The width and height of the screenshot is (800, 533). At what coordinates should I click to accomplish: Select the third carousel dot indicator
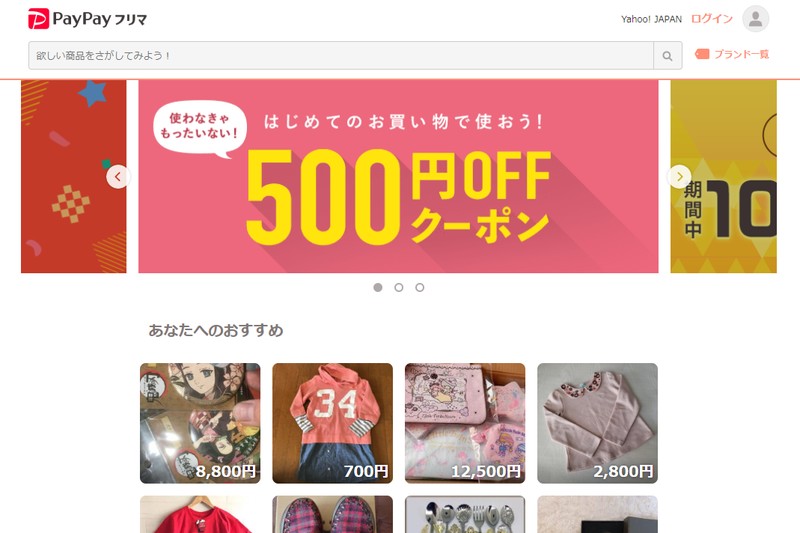[x=419, y=287]
